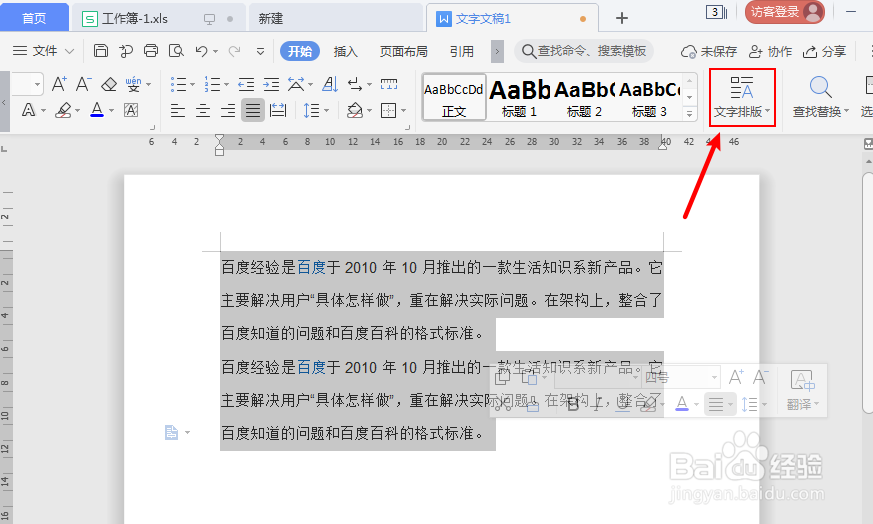The image size is (873, 524).
Task: Open the 页面布局 ribbon tab
Action: pyautogui.click(x=404, y=51)
